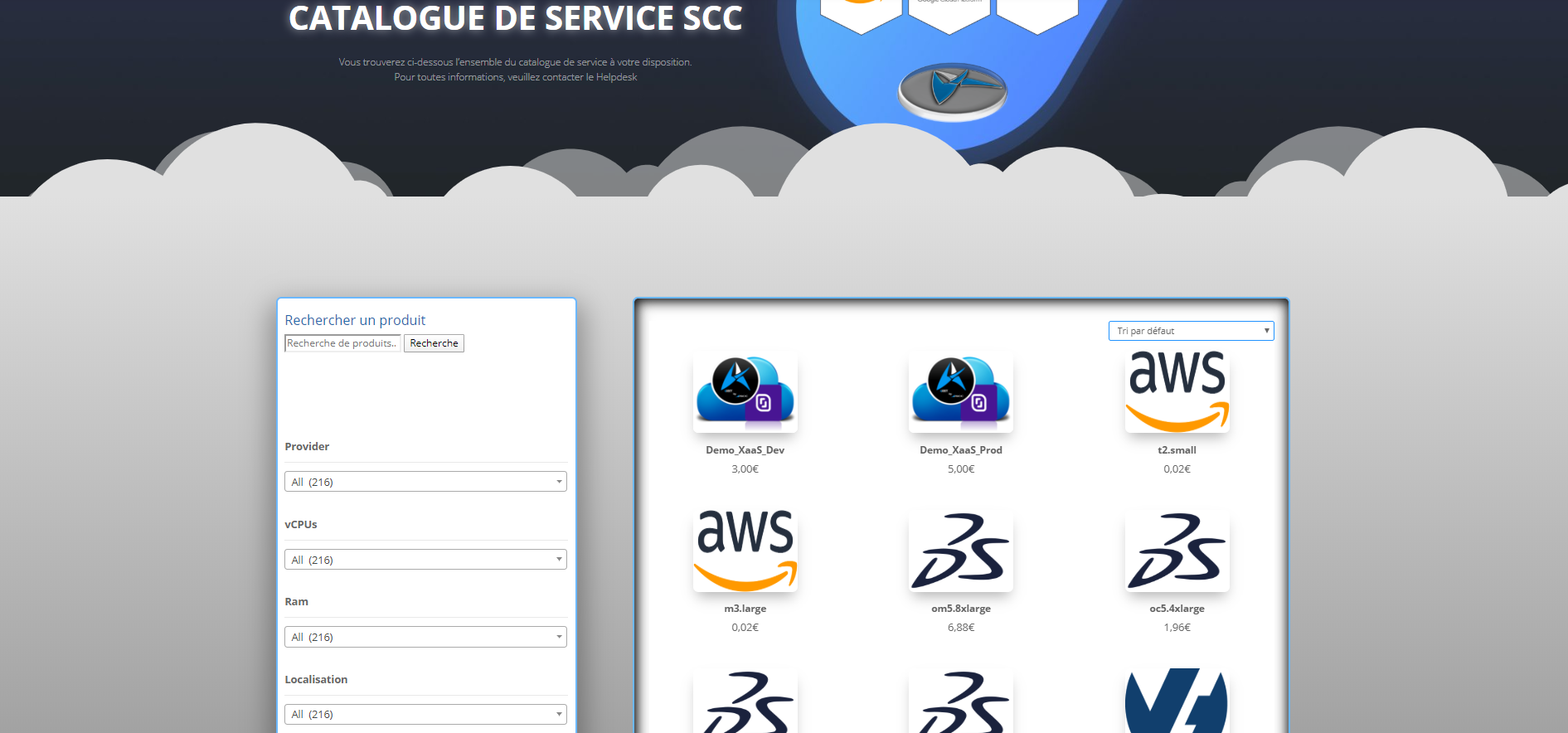Open the oc5.4xlarge product name link
This screenshot has width=1568, height=733.
tap(1177, 609)
